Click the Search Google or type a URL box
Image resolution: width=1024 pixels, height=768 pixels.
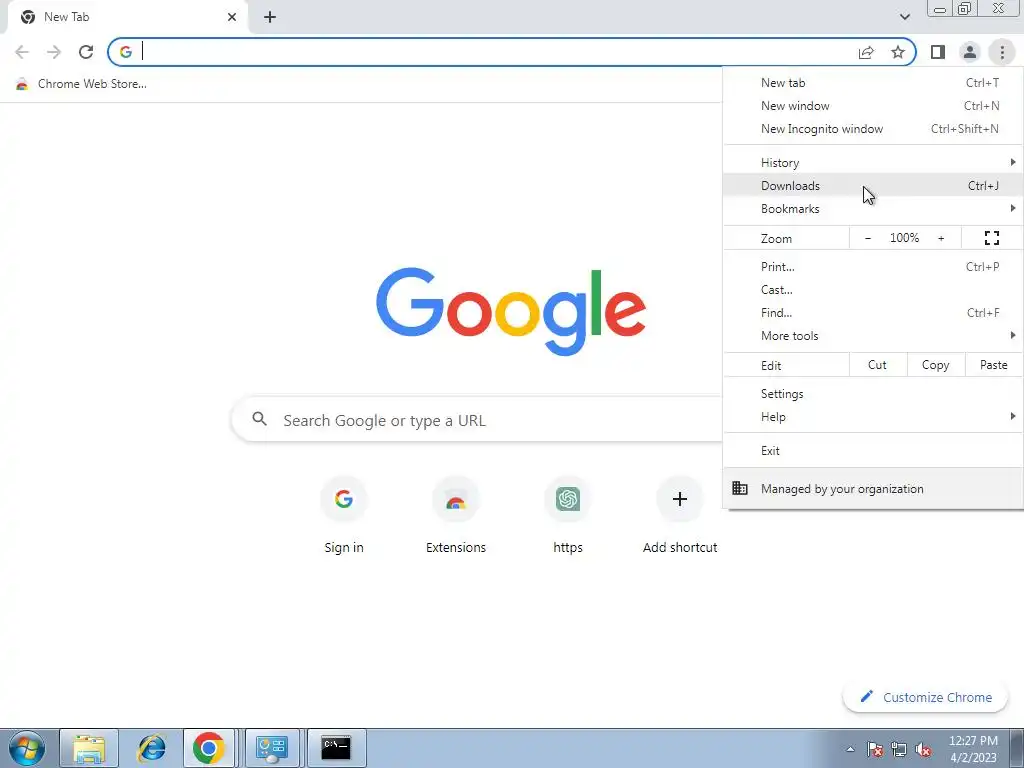click(477, 419)
